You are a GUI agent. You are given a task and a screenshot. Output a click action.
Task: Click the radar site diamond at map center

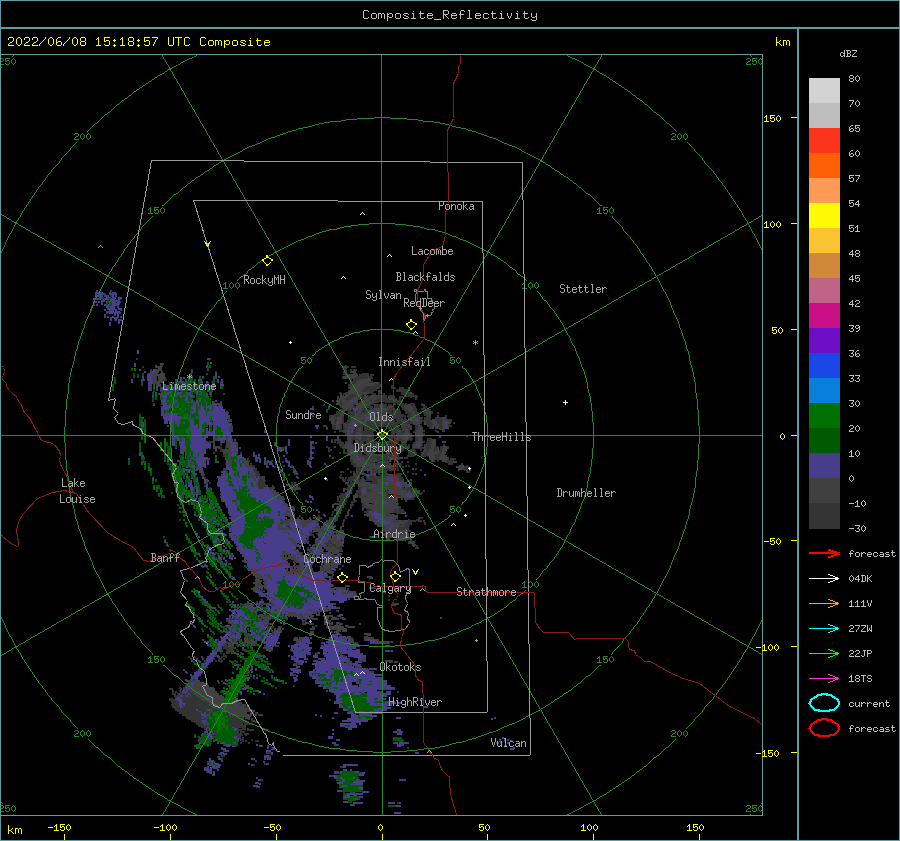point(382,435)
